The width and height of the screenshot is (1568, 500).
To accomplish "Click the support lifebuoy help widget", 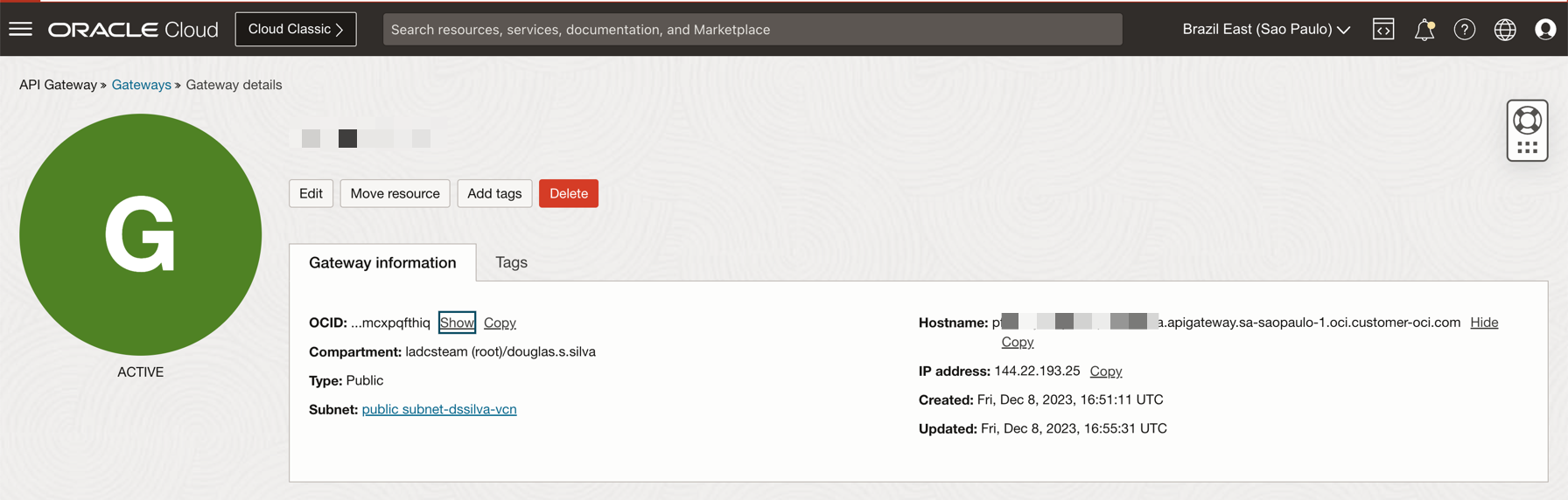I will click(1527, 121).
